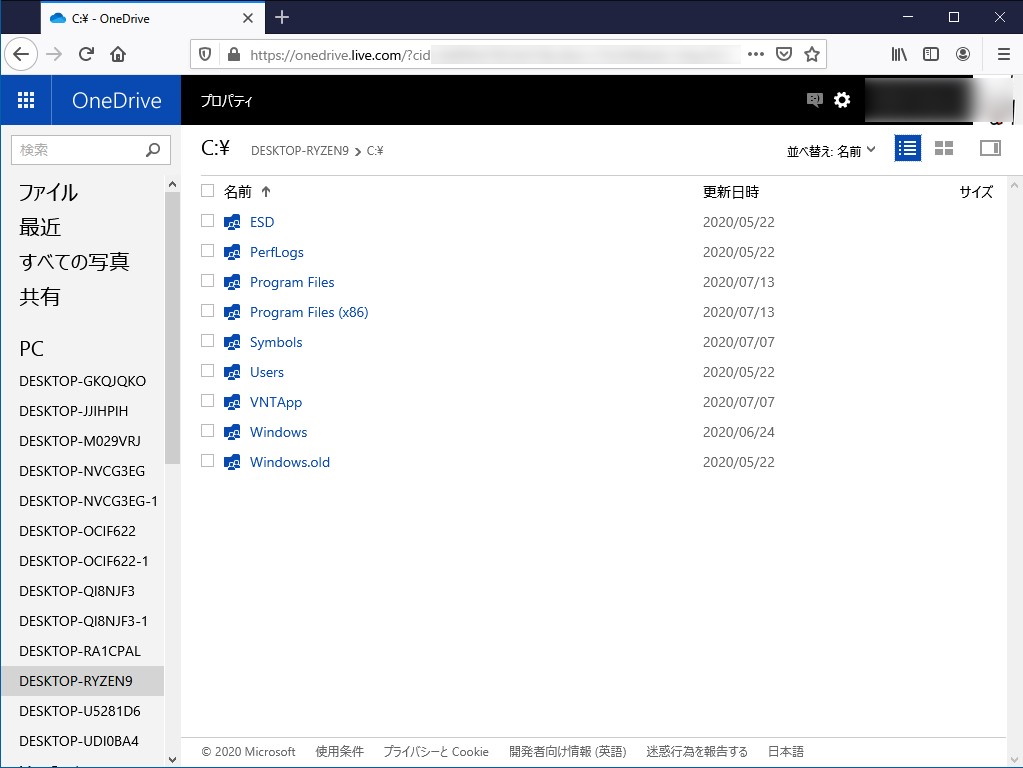
Task: Open the Users folder link
Action: [266, 371]
